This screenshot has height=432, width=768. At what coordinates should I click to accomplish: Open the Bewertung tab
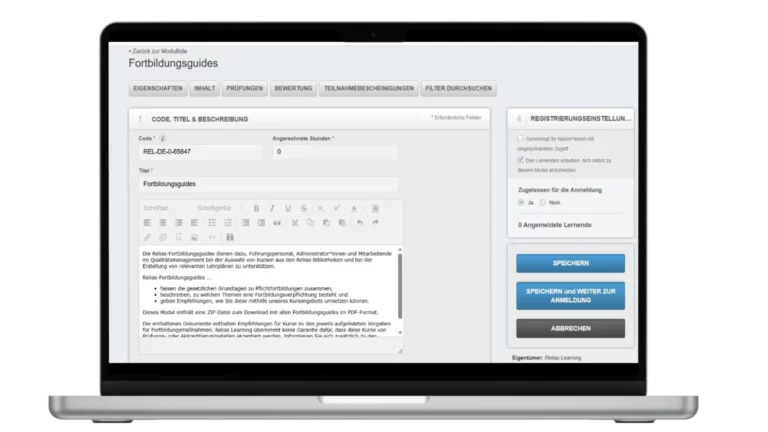pyautogui.click(x=293, y=88)
